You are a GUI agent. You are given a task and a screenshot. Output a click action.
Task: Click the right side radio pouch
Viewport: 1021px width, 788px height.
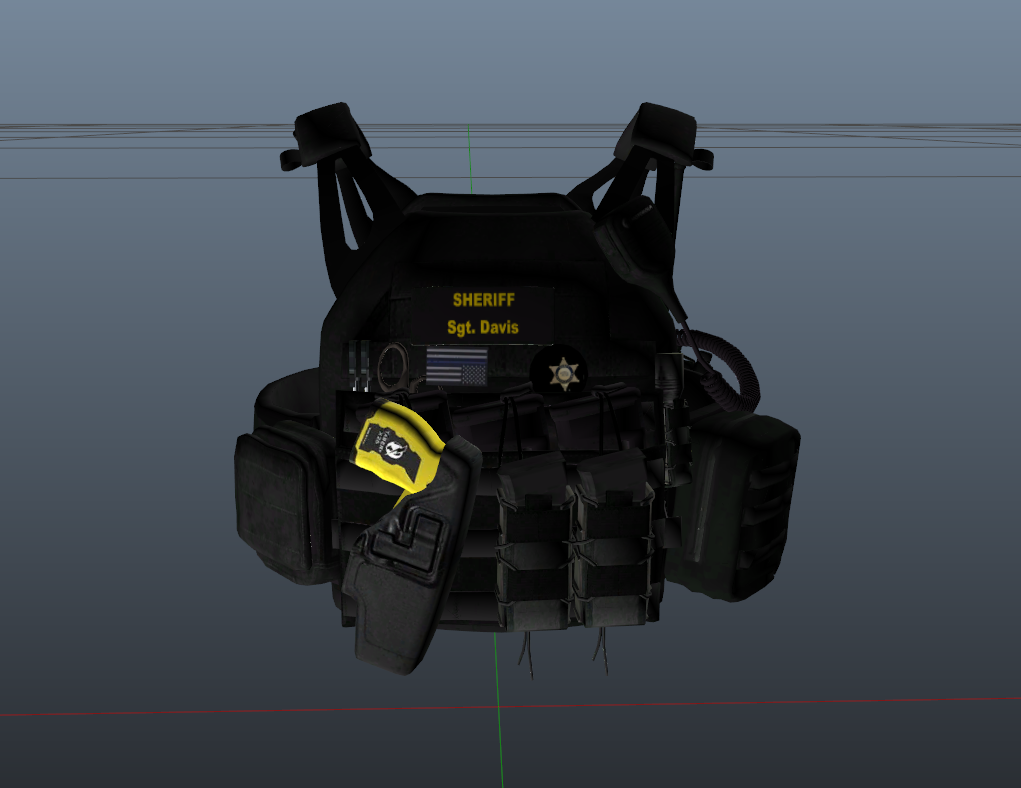[745, 505]
